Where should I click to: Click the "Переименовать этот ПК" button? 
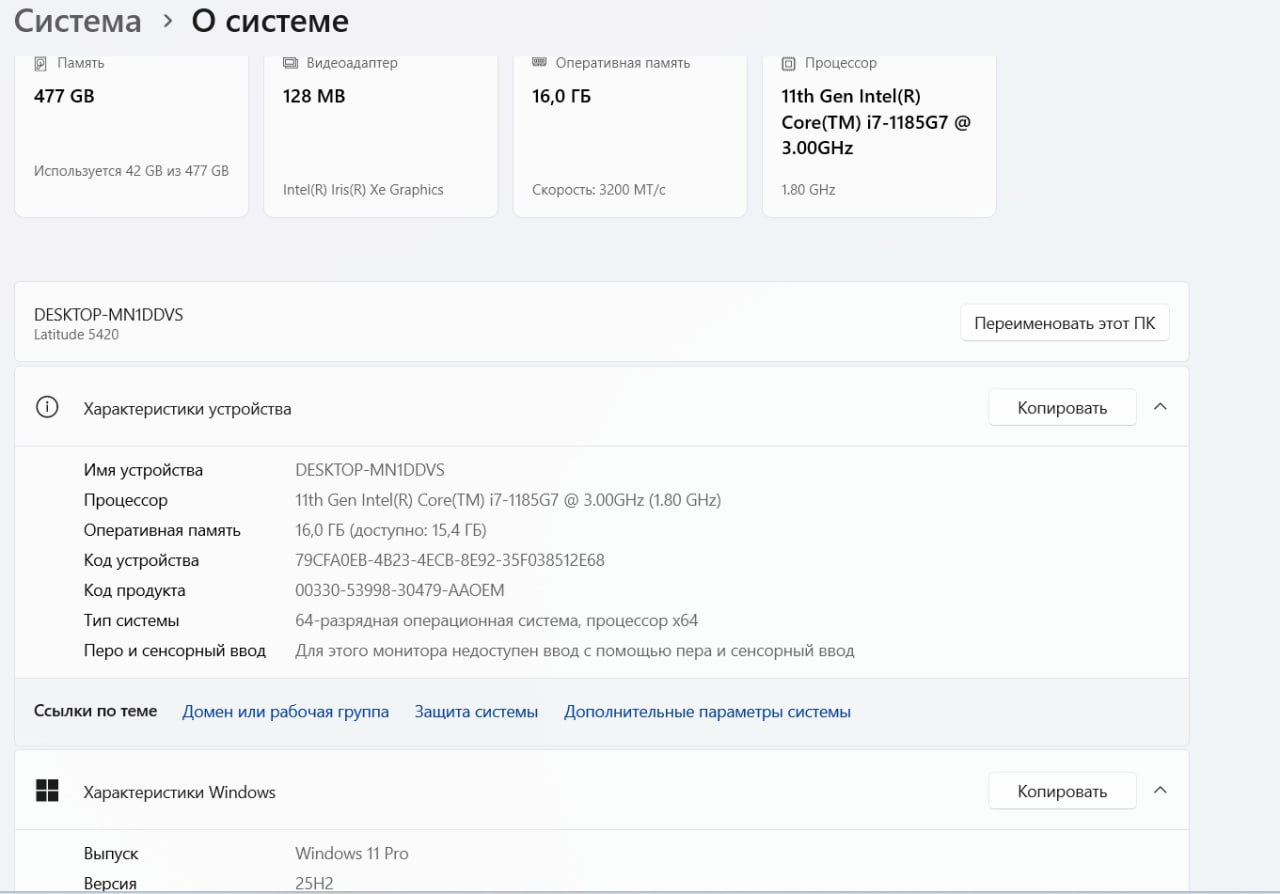tap(1065, 323)
